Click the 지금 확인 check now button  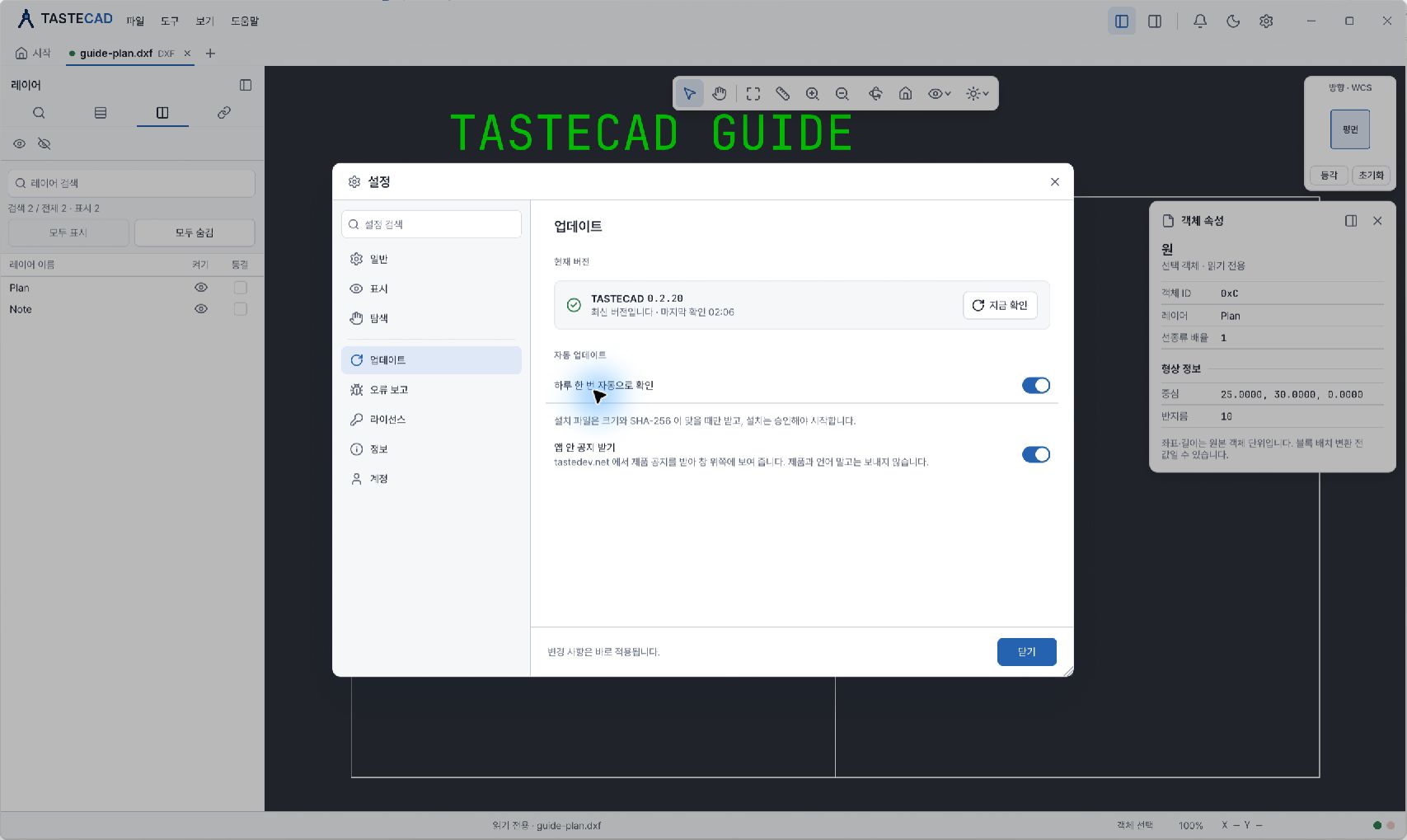[1000, 305]
